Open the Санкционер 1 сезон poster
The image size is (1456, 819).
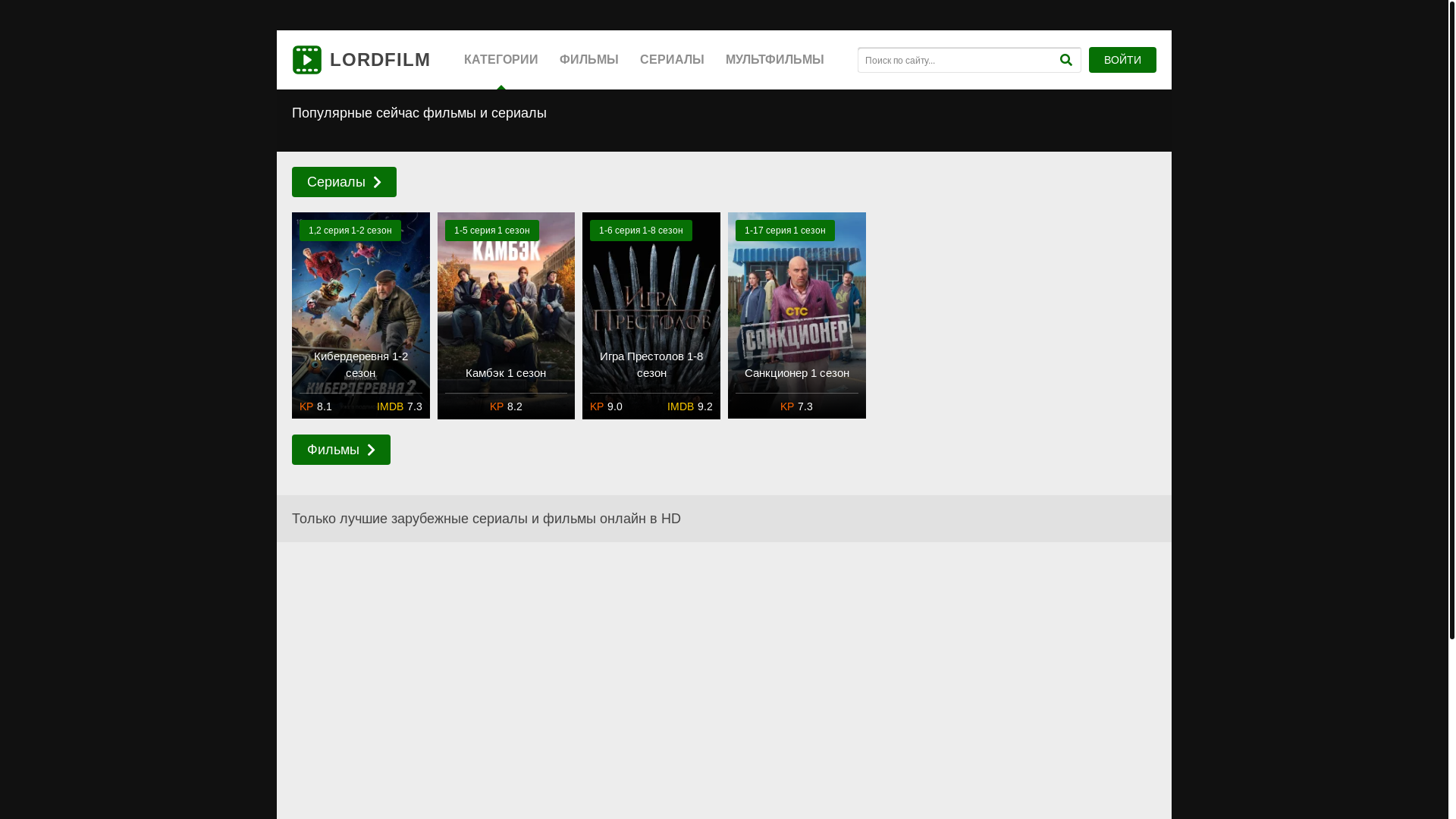click(797, 315)
